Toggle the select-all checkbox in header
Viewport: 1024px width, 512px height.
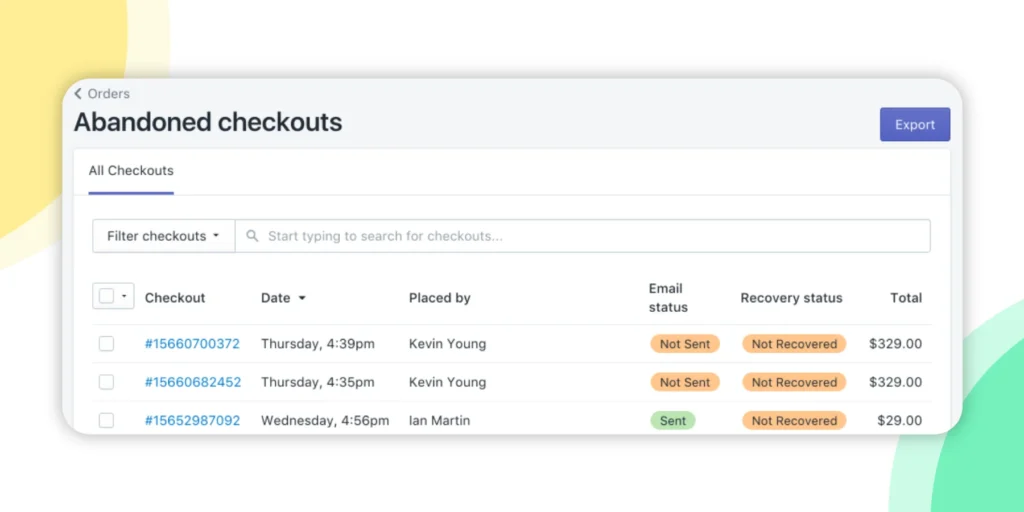tap(106, 296)
